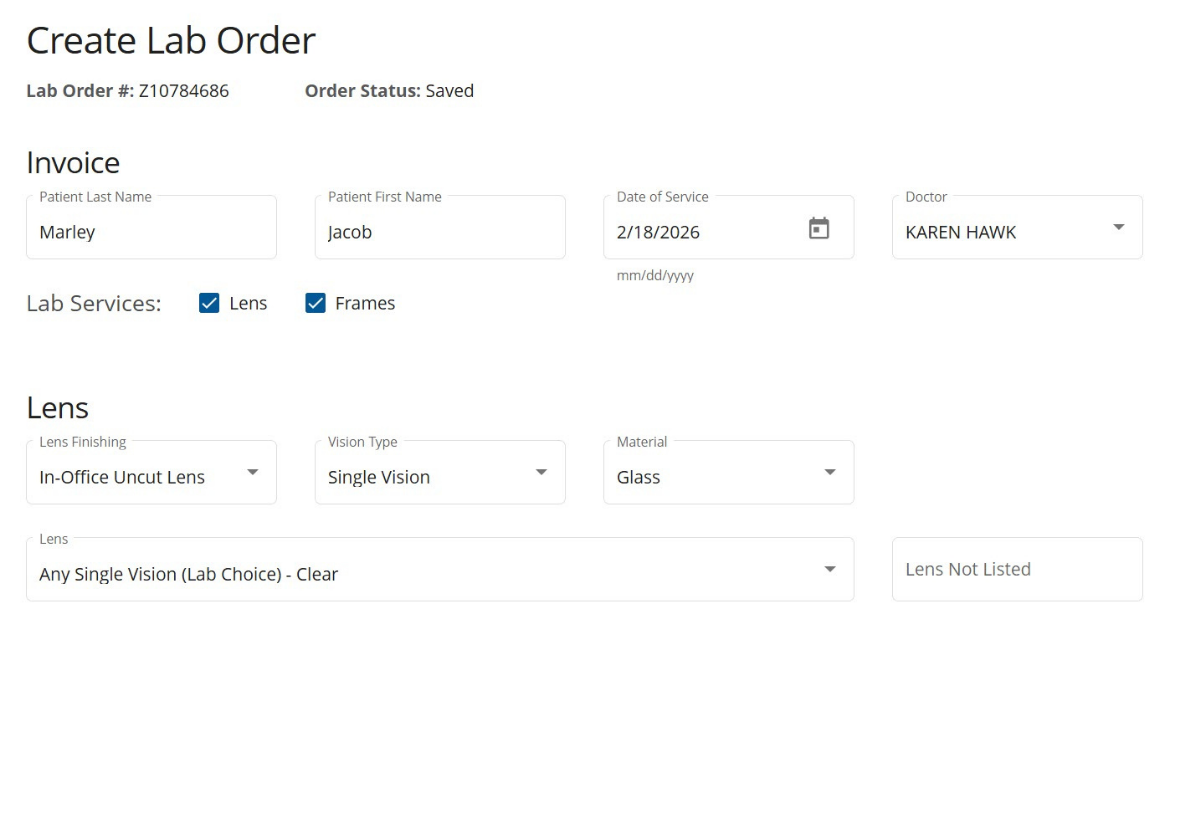Click the Patient First Name field
The width and height of the screenshot is (1180, 818).
point(440,232)
